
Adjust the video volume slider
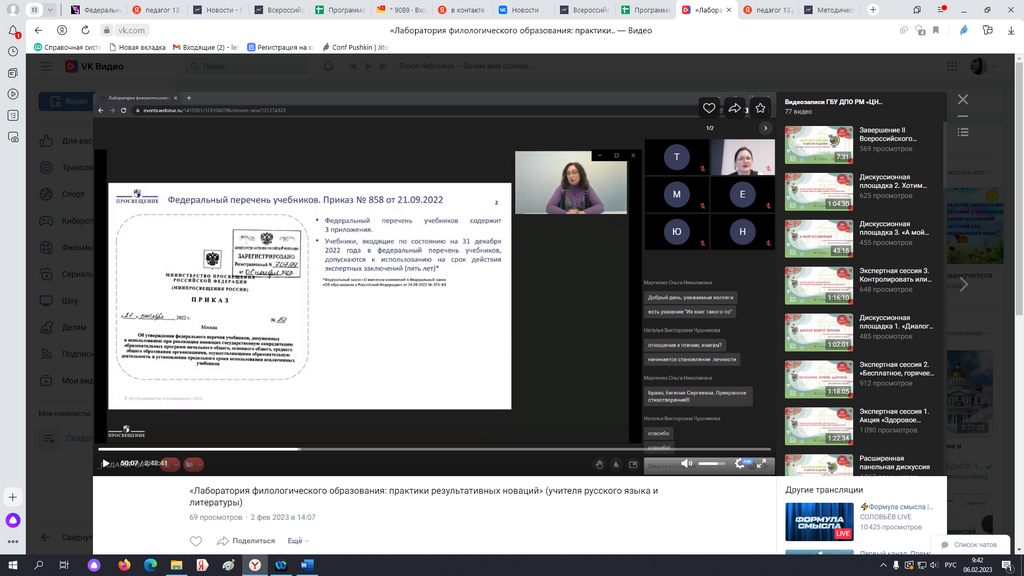pyautogui.click(x=712, y=464)
